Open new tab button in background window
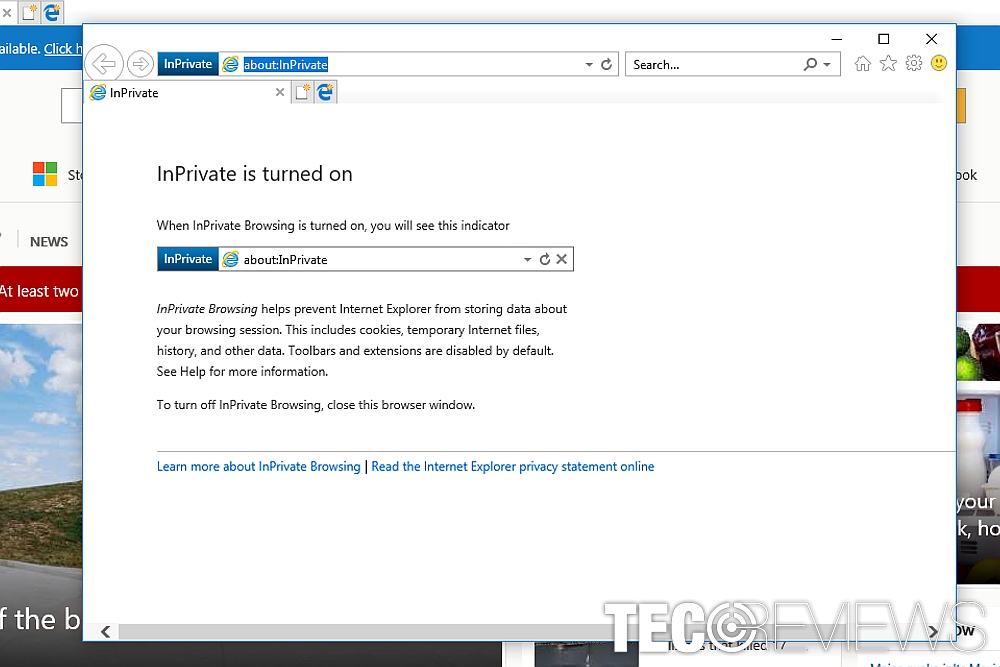Image resolution: width=1000 pixels, height=667 pixels. click(x=29, y=13)
